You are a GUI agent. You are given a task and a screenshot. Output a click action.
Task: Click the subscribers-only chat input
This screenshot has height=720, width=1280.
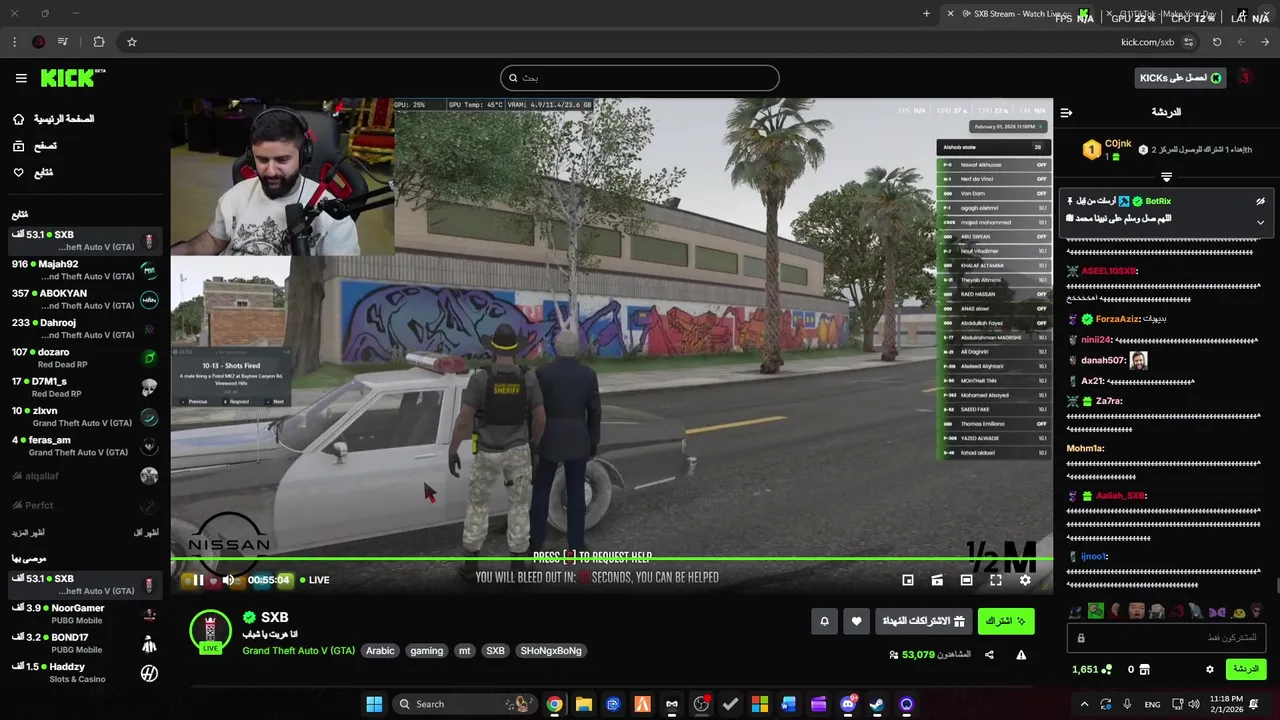pyautogui.click(x=1166, y=637)
